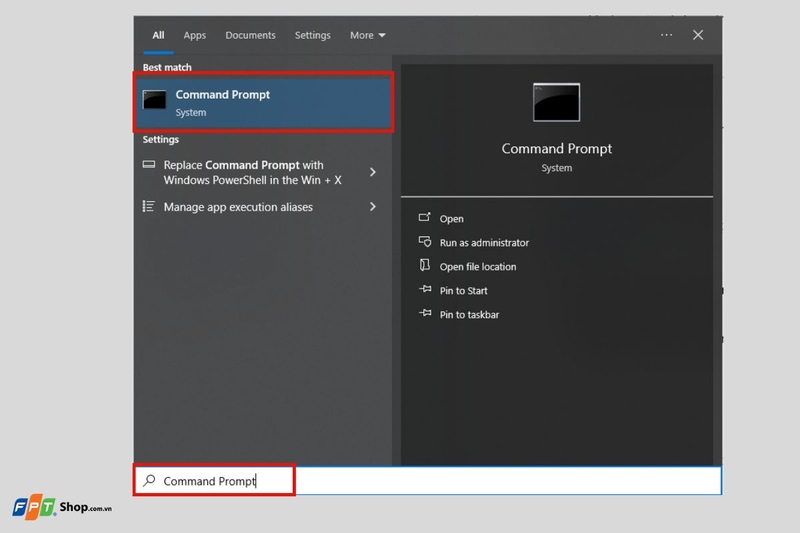Image resolution: width=800 pixels, height=533 pixels.
Task: Expand the More filter dropdown
Action: [x=367, y=35]
